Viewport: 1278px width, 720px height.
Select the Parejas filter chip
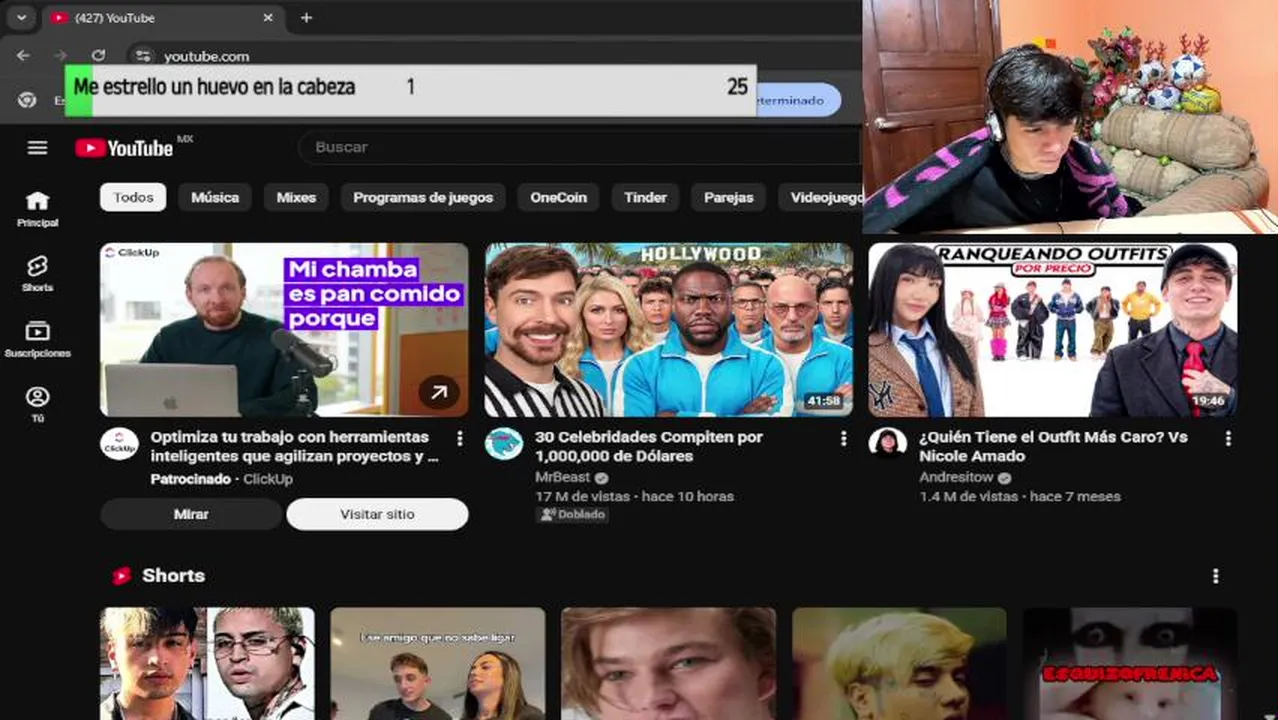(x=728, y=197)
